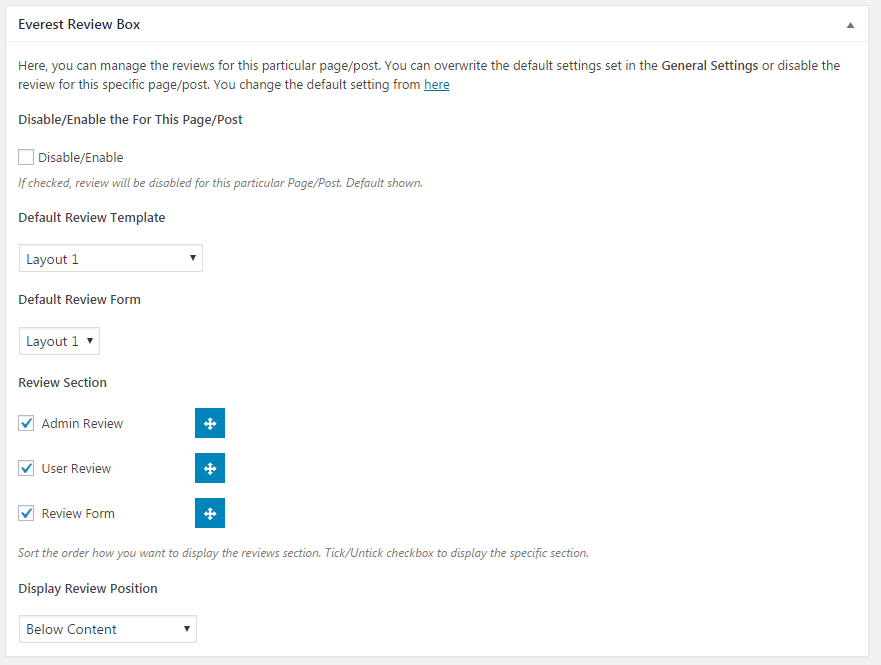Screen dimensions: 881x665
Task: Click the User Review label
Action: [76, 468]
